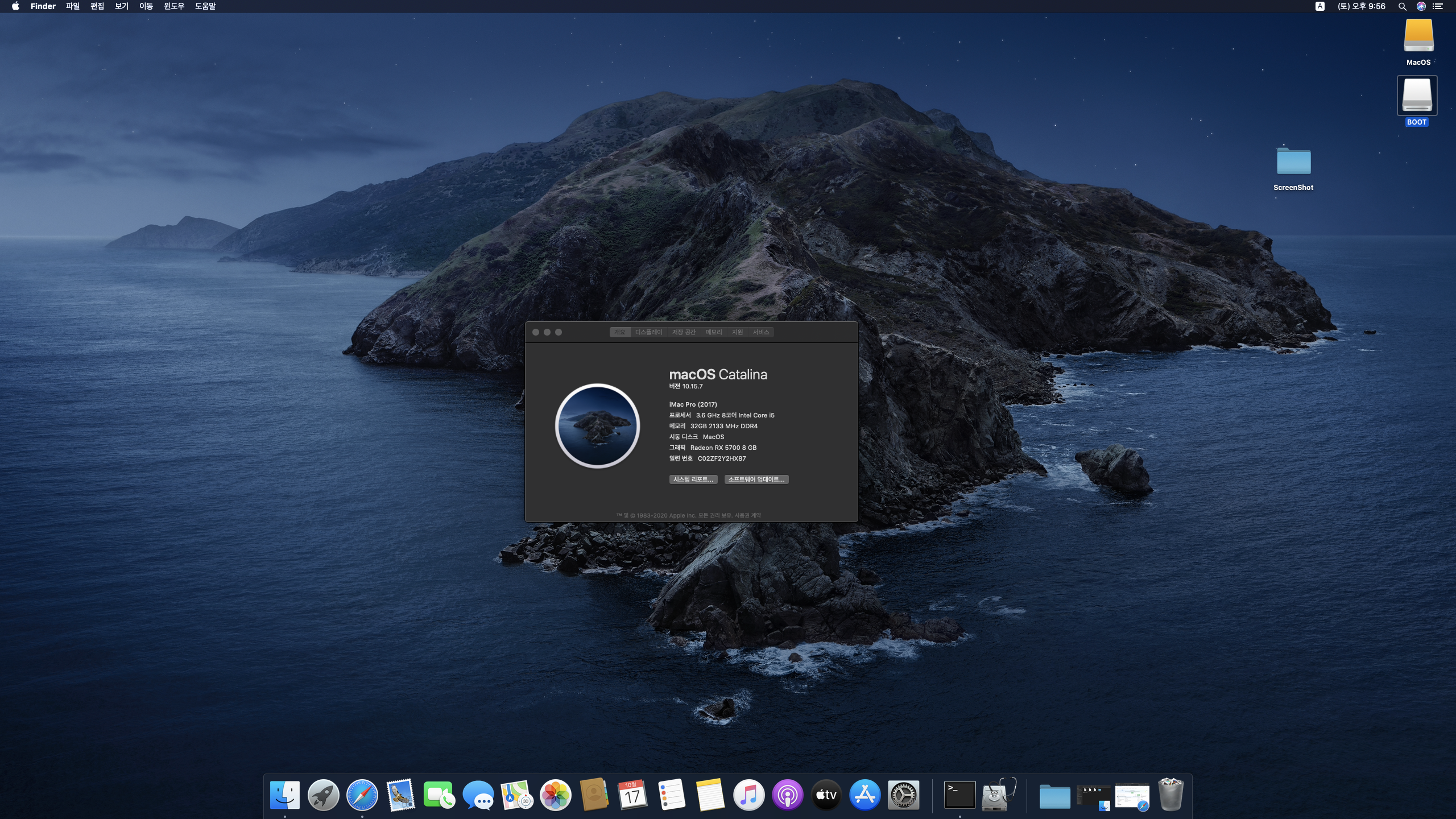Open the Trash in the dock
The image size is (1456, 819).
coord(1170,795)
